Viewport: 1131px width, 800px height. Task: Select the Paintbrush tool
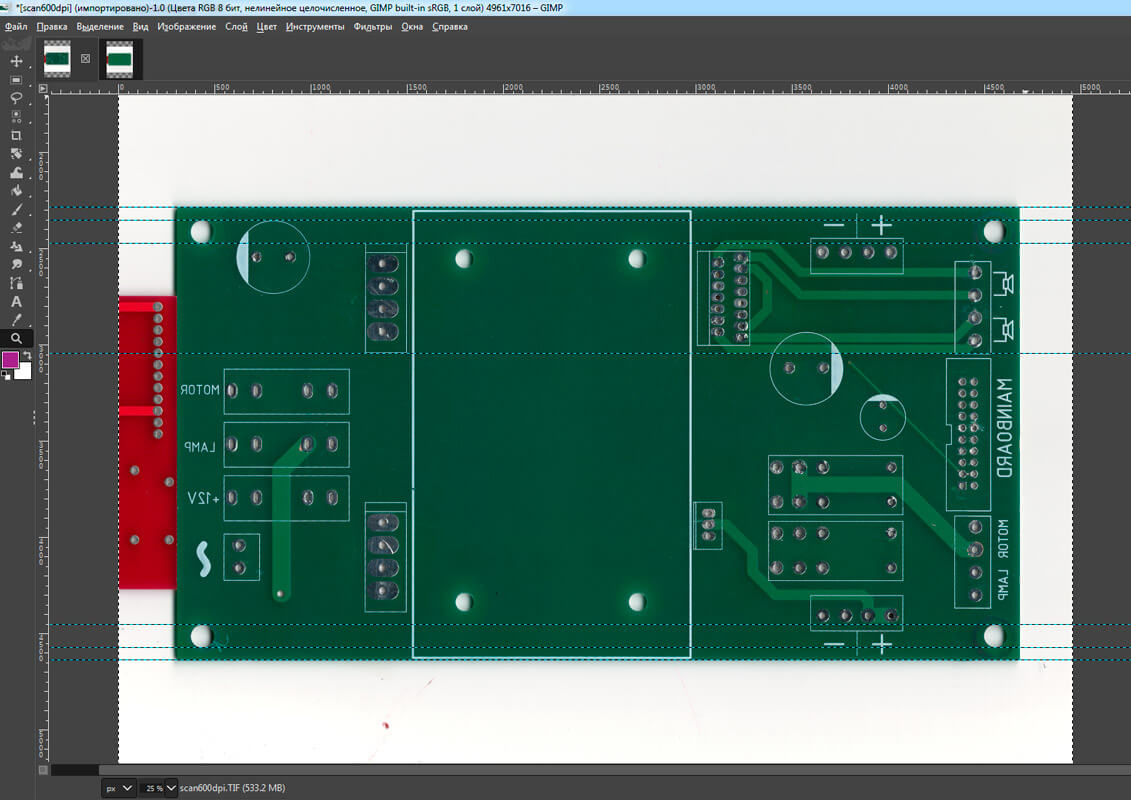[16, 210]
